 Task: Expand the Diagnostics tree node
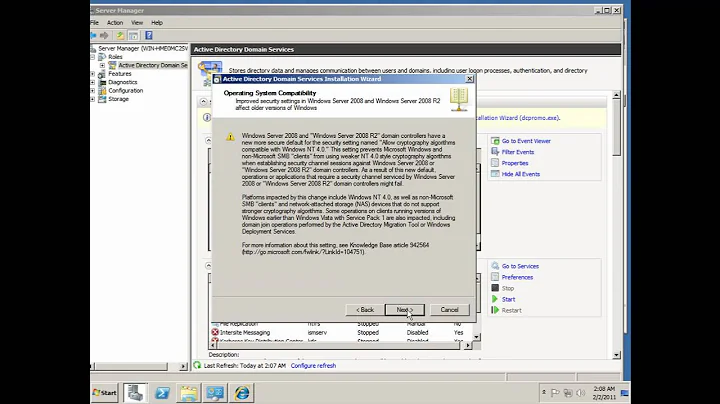93,82
